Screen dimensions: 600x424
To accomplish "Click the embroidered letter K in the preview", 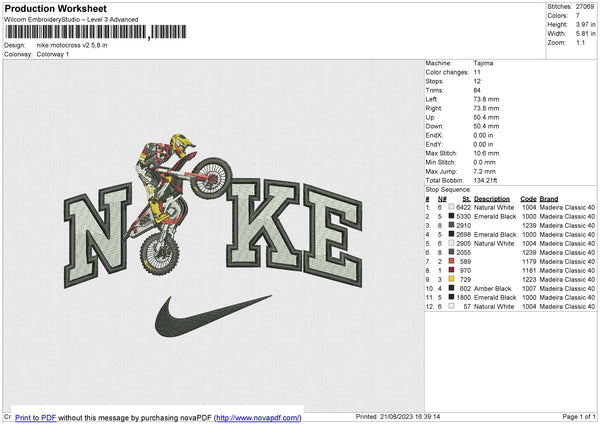I will [263, 223].
